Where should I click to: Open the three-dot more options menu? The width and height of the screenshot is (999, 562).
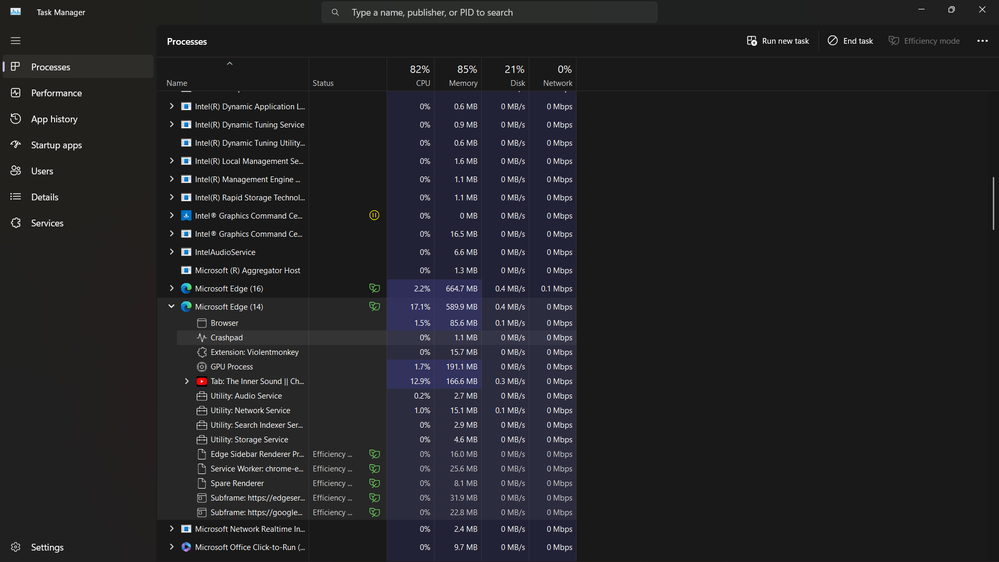pos(982,41)
